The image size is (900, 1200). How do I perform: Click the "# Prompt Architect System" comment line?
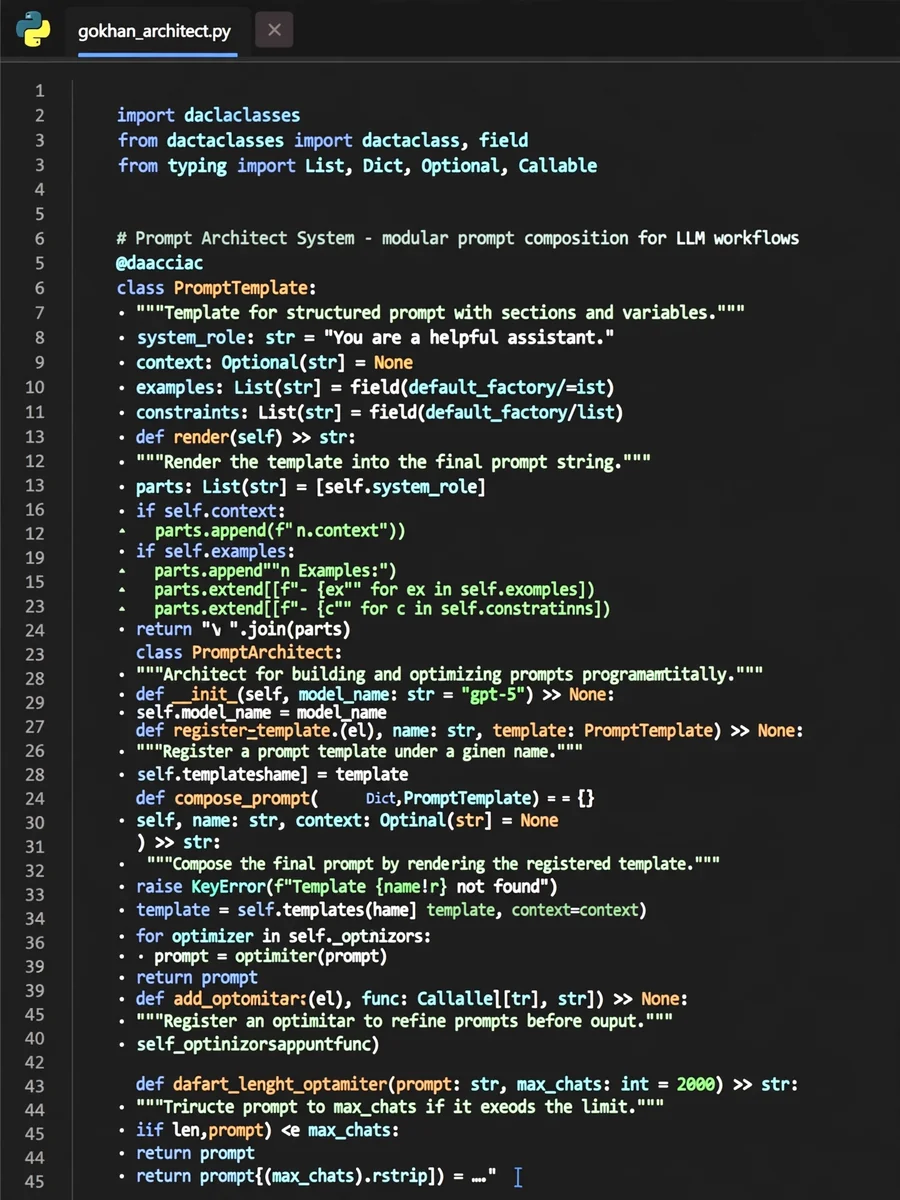click(x=457, y=238)
